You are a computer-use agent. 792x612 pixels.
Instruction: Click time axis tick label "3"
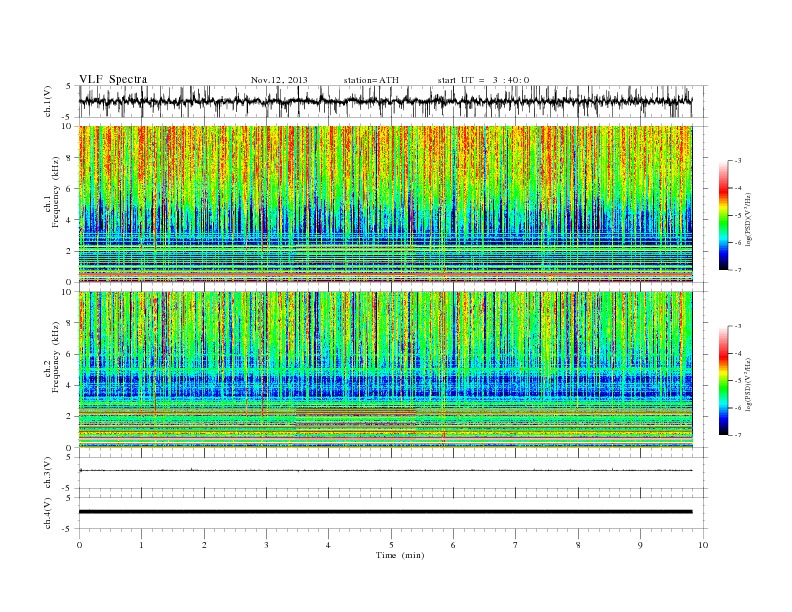266,545
